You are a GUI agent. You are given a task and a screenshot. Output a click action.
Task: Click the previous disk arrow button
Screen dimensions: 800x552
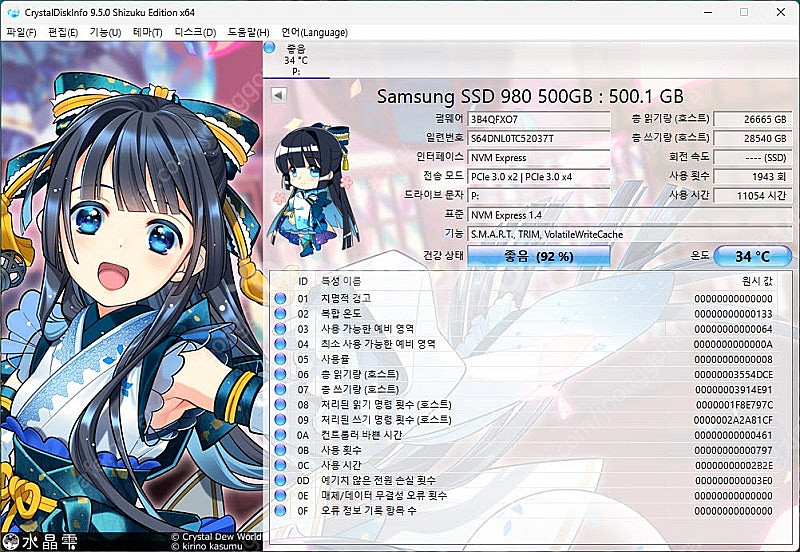[x=279, y=95]
